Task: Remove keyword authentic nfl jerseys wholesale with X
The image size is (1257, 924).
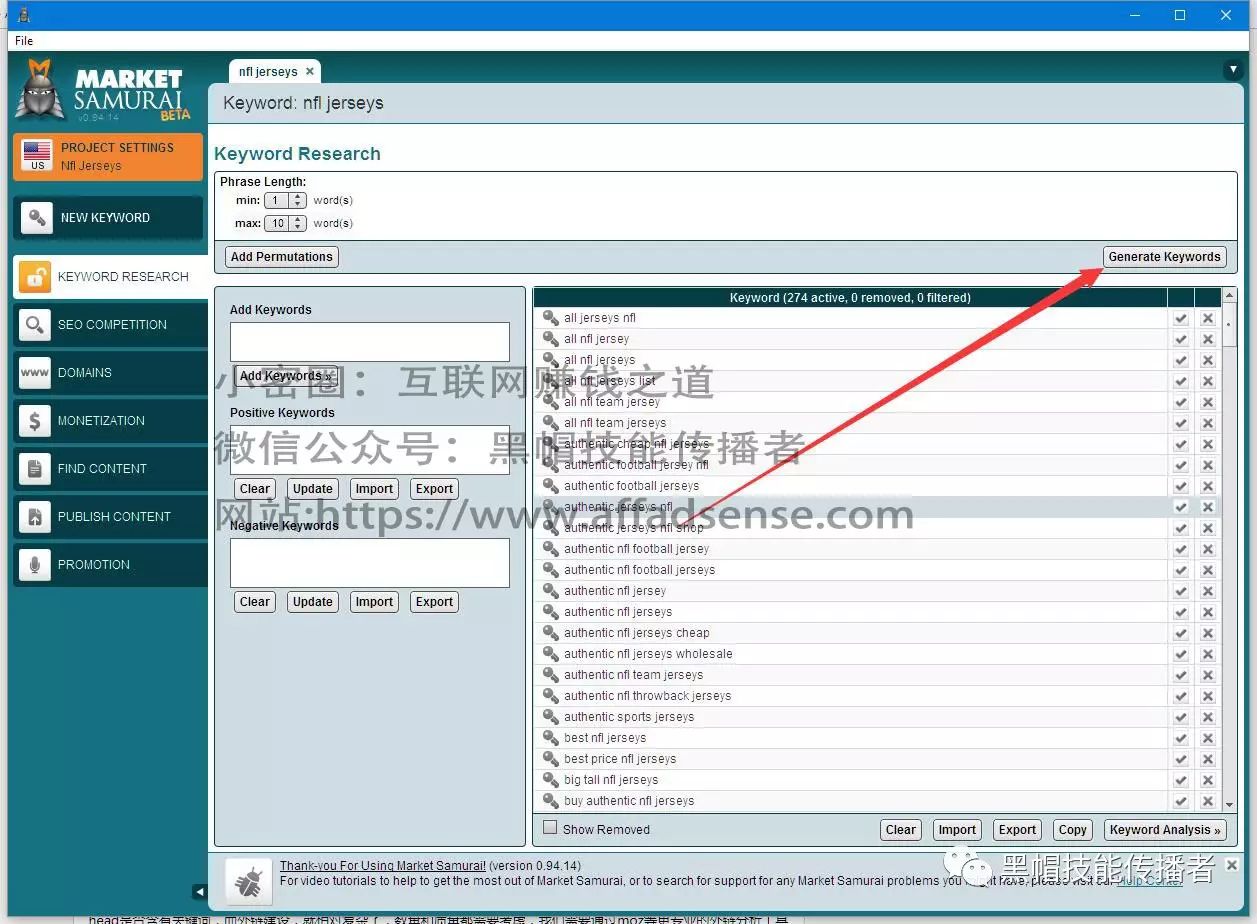Action: click(1208, 654)
